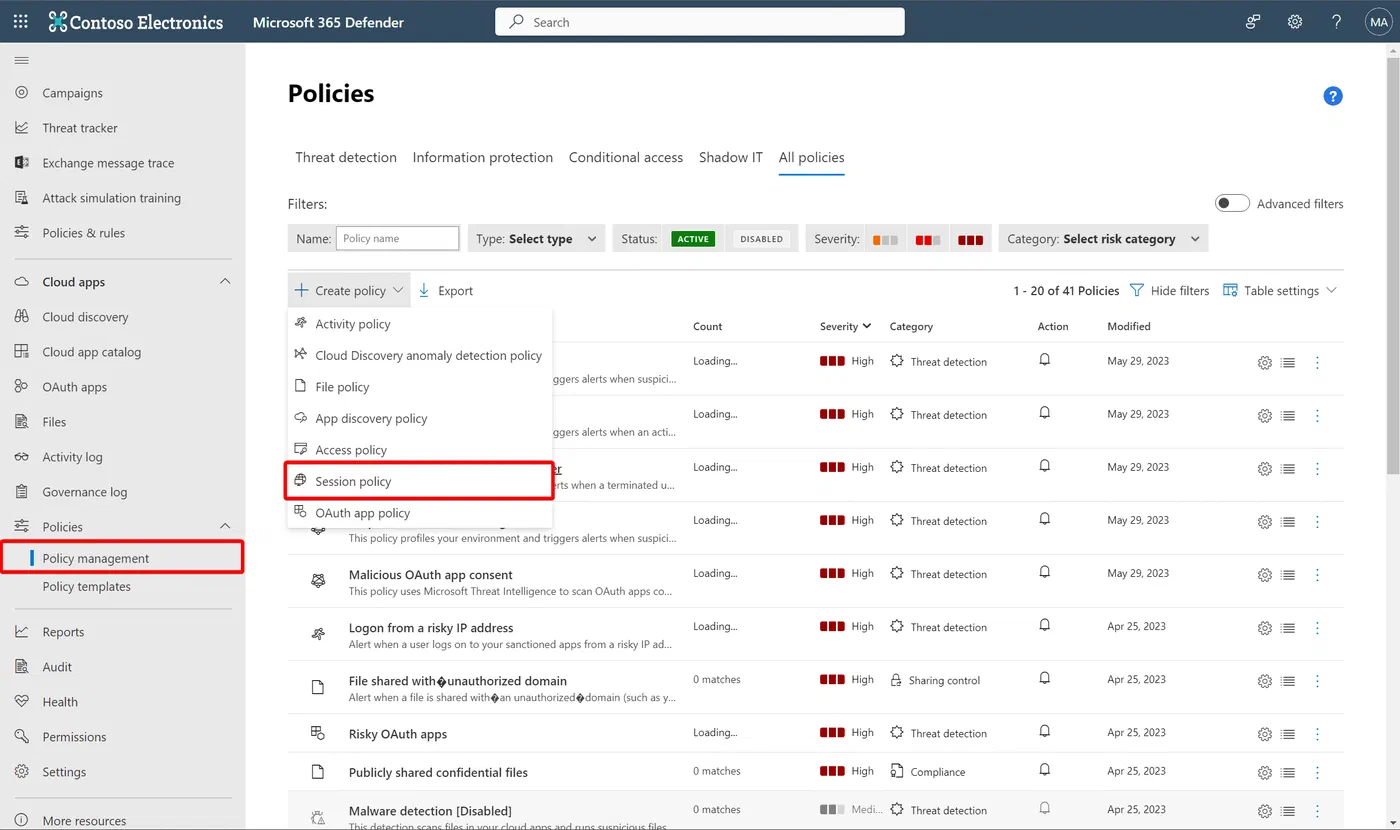Filter by high severity indicator
The height and width of the screenshot is (830, 1400).
click(970, 240)
